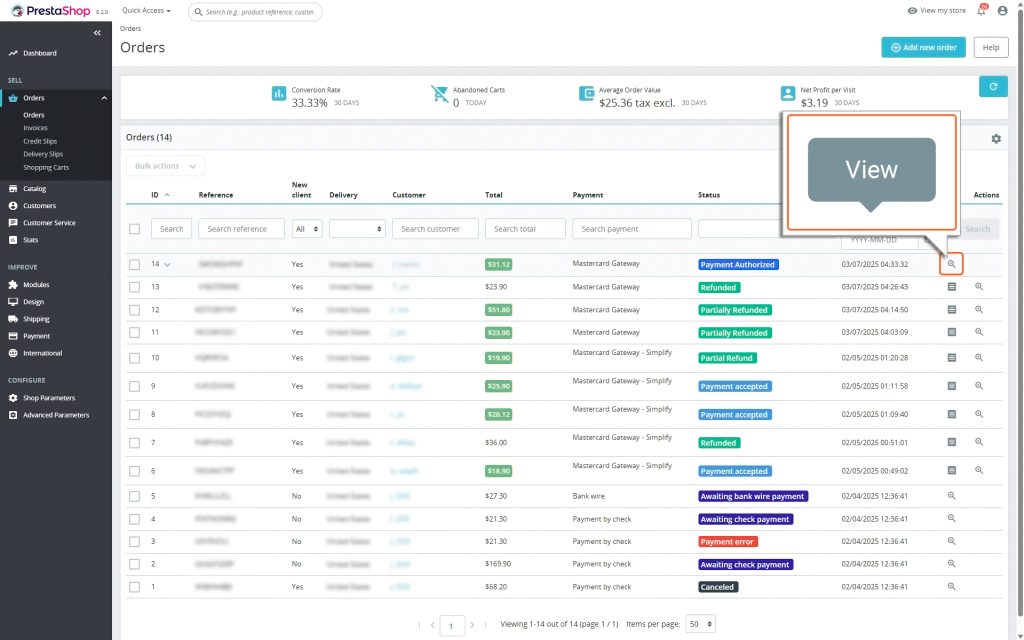This screenshot has height=640, width=1024.
Task: Open Payment error status dropdown
Action: coord(728,542)
